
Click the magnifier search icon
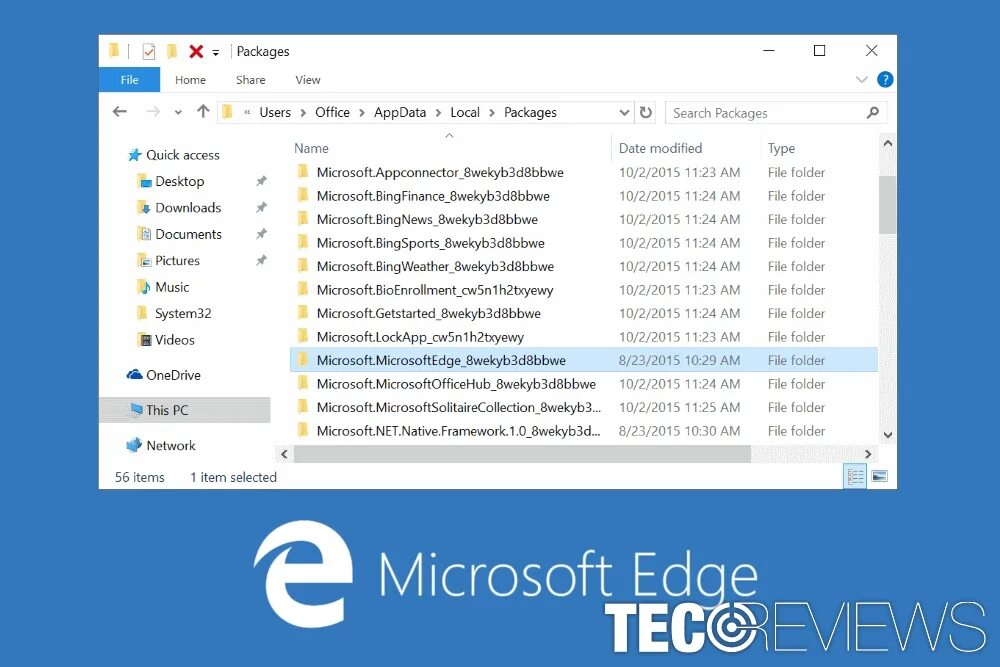click(x=872, y=113)
